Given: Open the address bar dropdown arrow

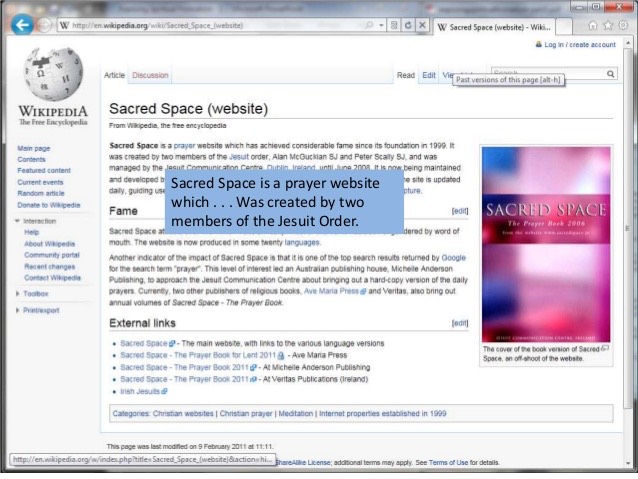Looking at the screenshot, I should [x=381, y=25].
